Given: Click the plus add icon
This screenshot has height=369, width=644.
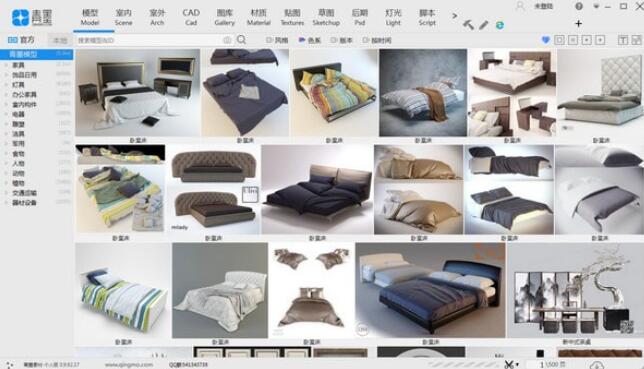Looking at the screenshot, I should (578, 23).
